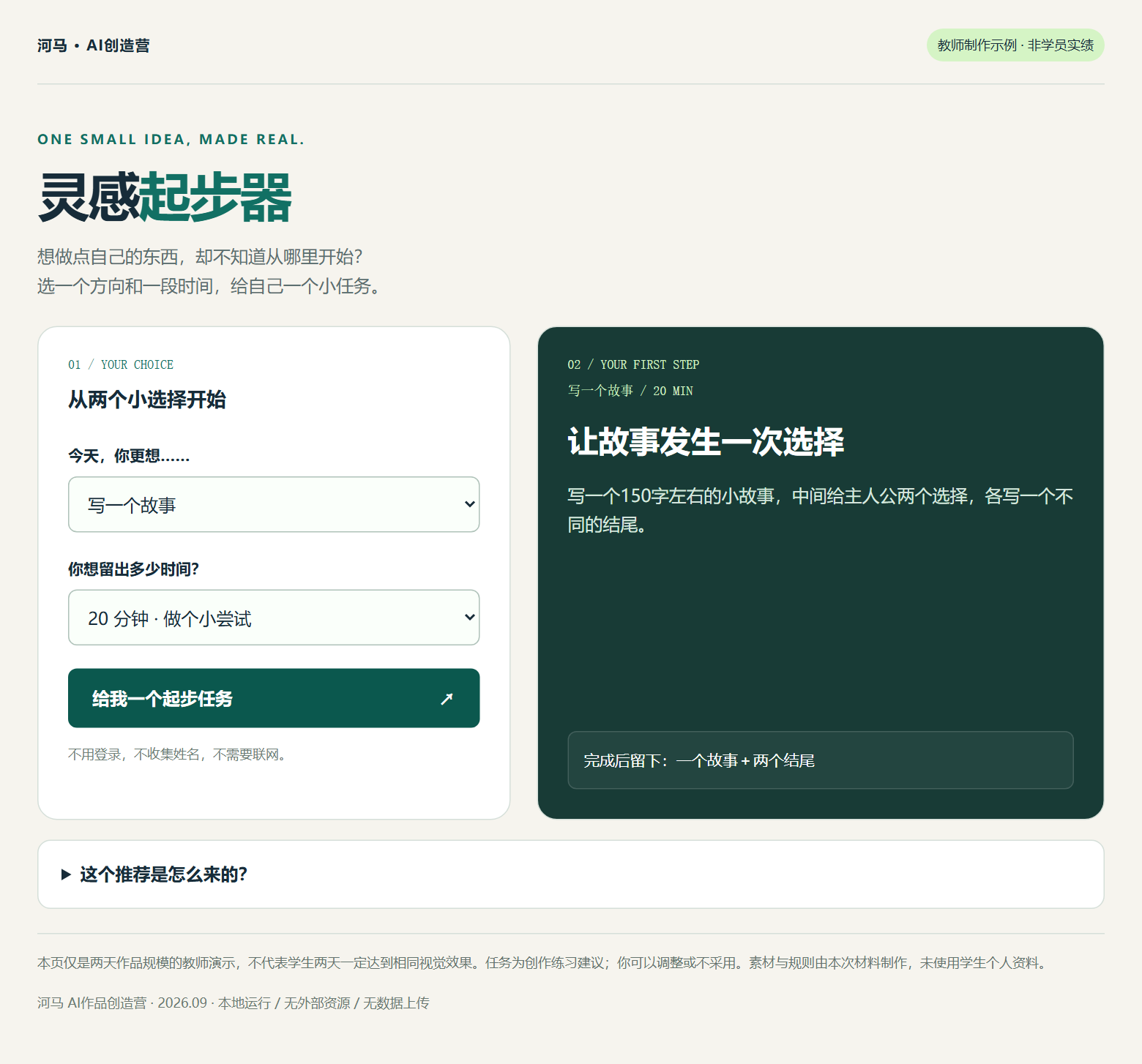The width and height of the screenshot is (1142, 1064).
Task: Open the 写一个故事 direction dropdown
Action: [x=274, y=504]
